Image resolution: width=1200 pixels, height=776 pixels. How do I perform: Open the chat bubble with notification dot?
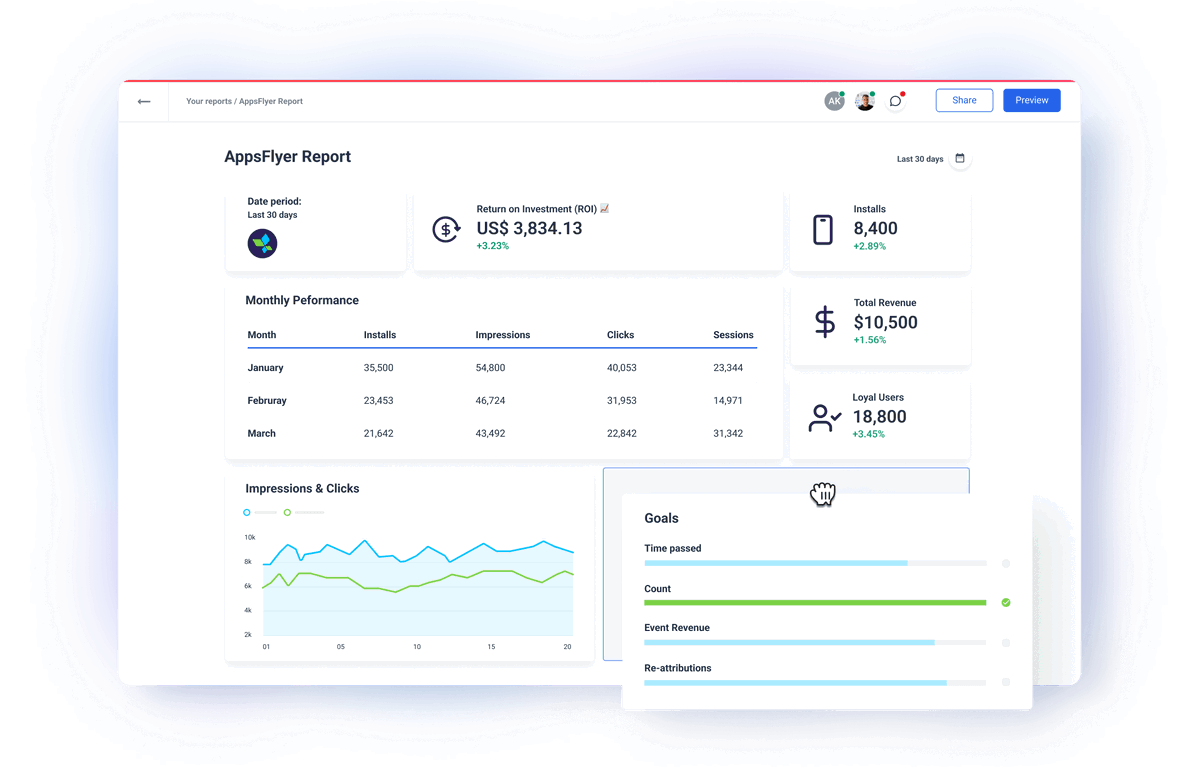point(895,101)
